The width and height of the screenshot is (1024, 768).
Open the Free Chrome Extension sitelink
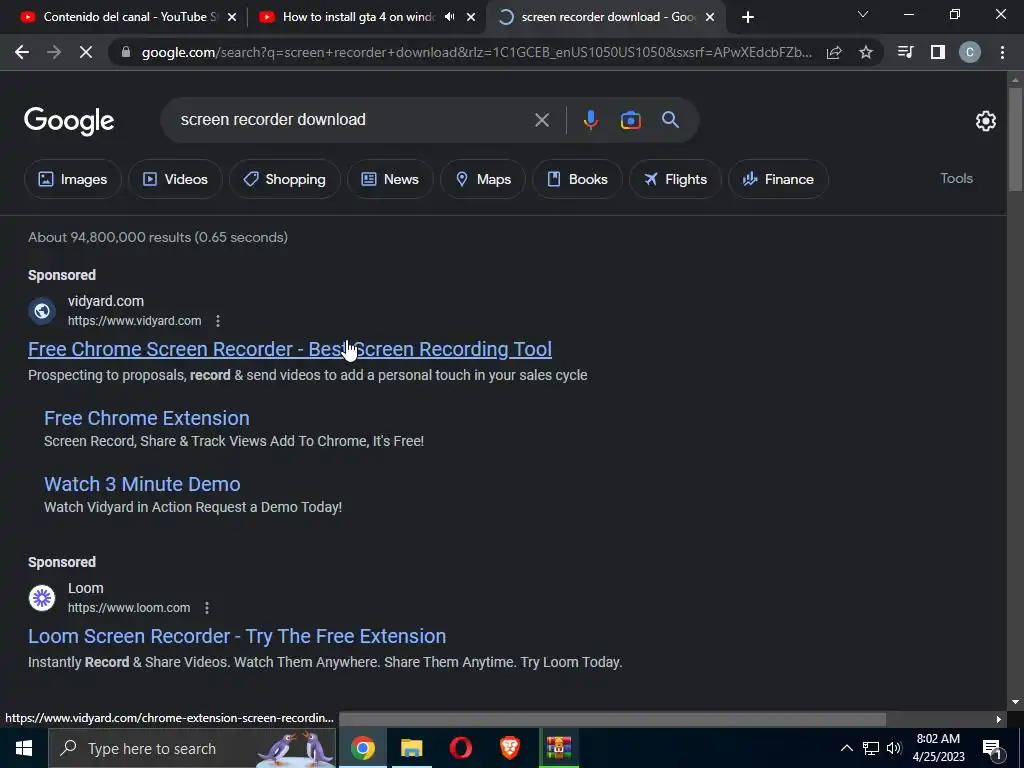(x=147, y=418)
